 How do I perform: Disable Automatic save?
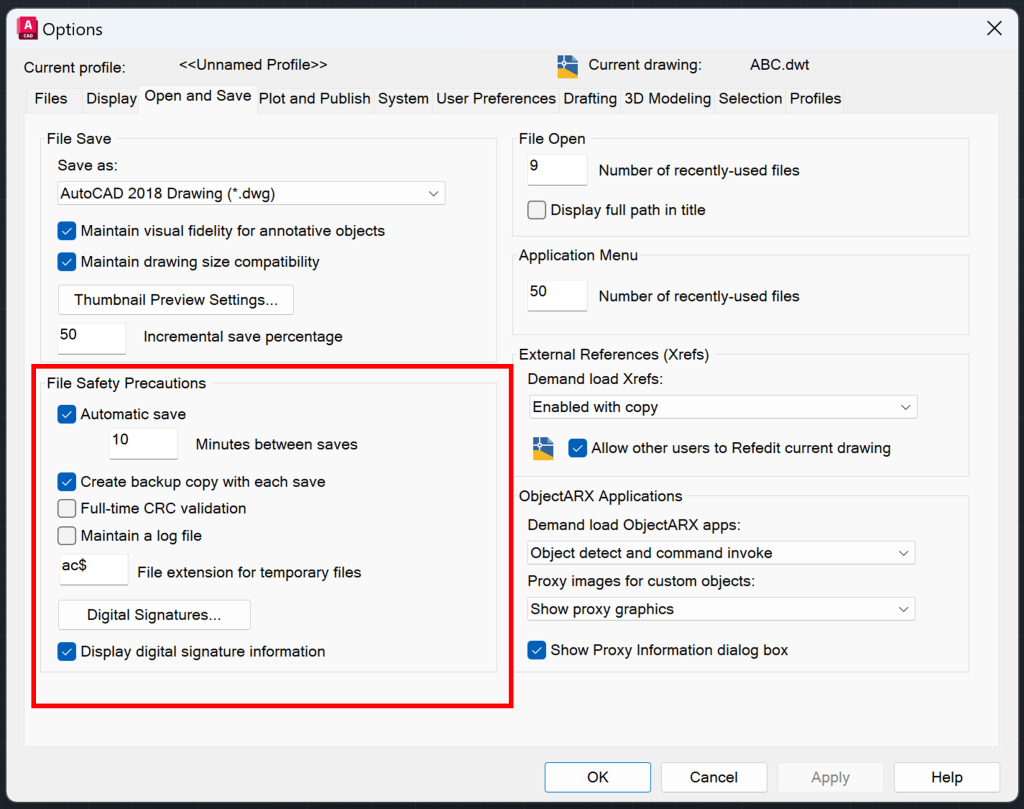66,414
